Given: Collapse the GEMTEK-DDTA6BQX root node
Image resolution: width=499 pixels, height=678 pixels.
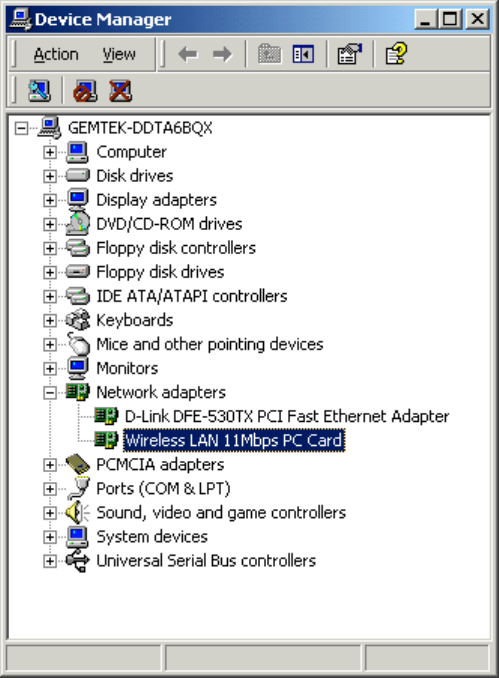Looking at the screenshot, I should point(21,128).
